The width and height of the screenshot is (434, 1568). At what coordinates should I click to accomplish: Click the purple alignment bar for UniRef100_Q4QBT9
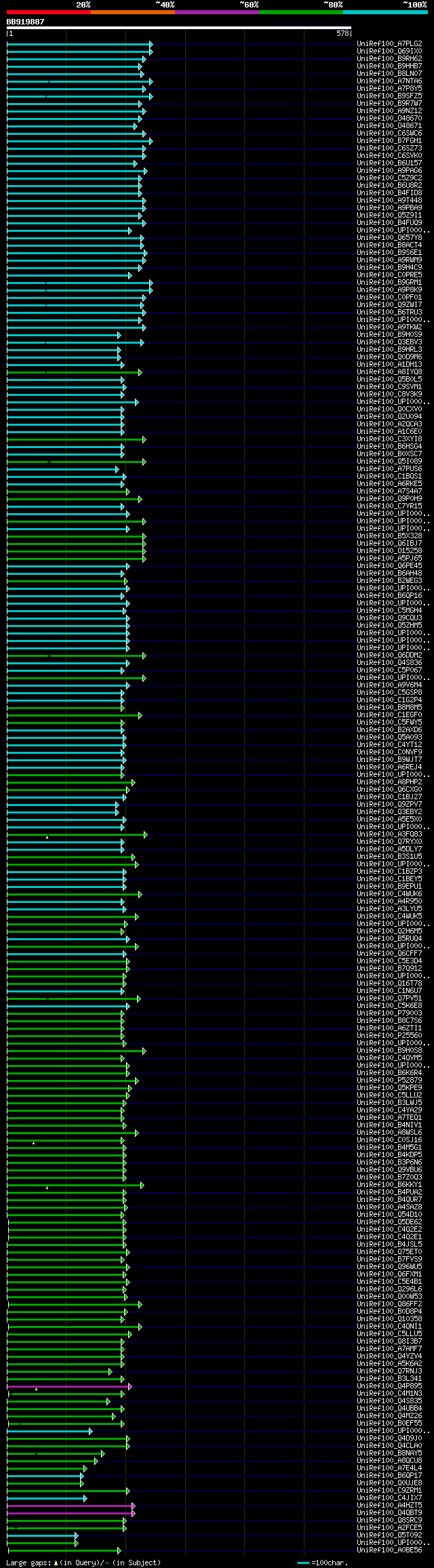(x=71, y=1513)
